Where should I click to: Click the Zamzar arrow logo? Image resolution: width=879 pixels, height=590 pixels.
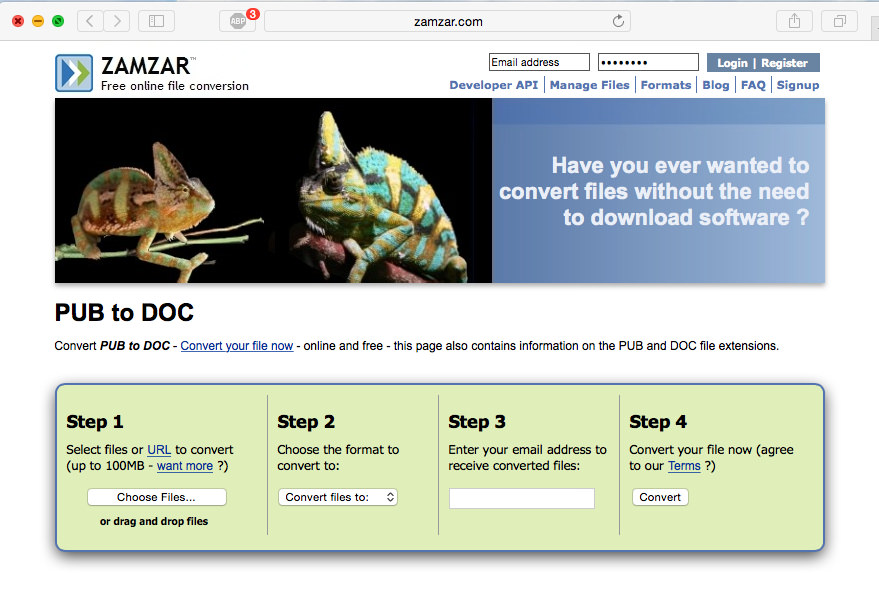coord(74,73)
